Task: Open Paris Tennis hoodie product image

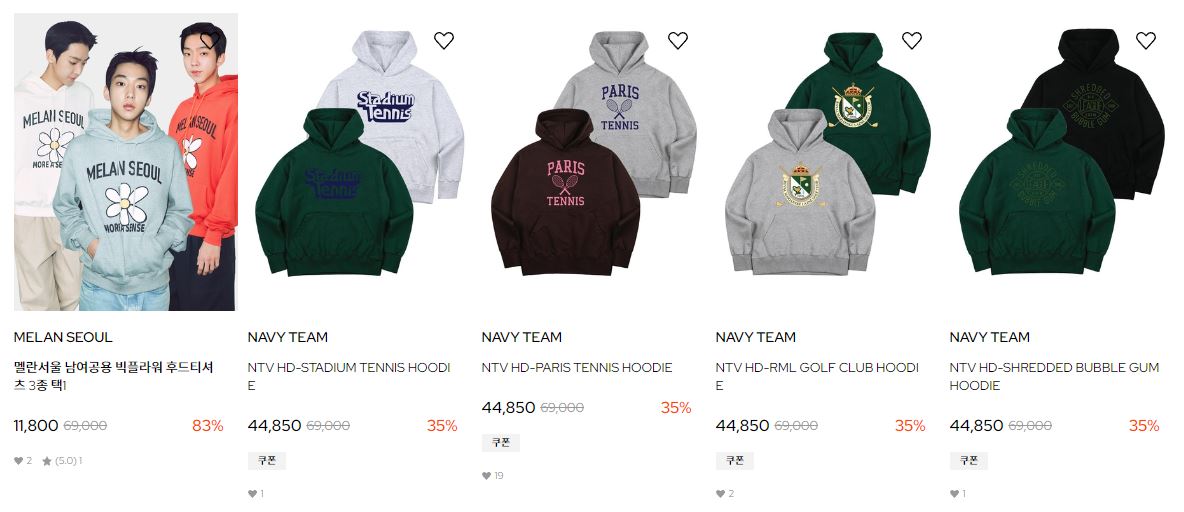Action: point(594,162)
